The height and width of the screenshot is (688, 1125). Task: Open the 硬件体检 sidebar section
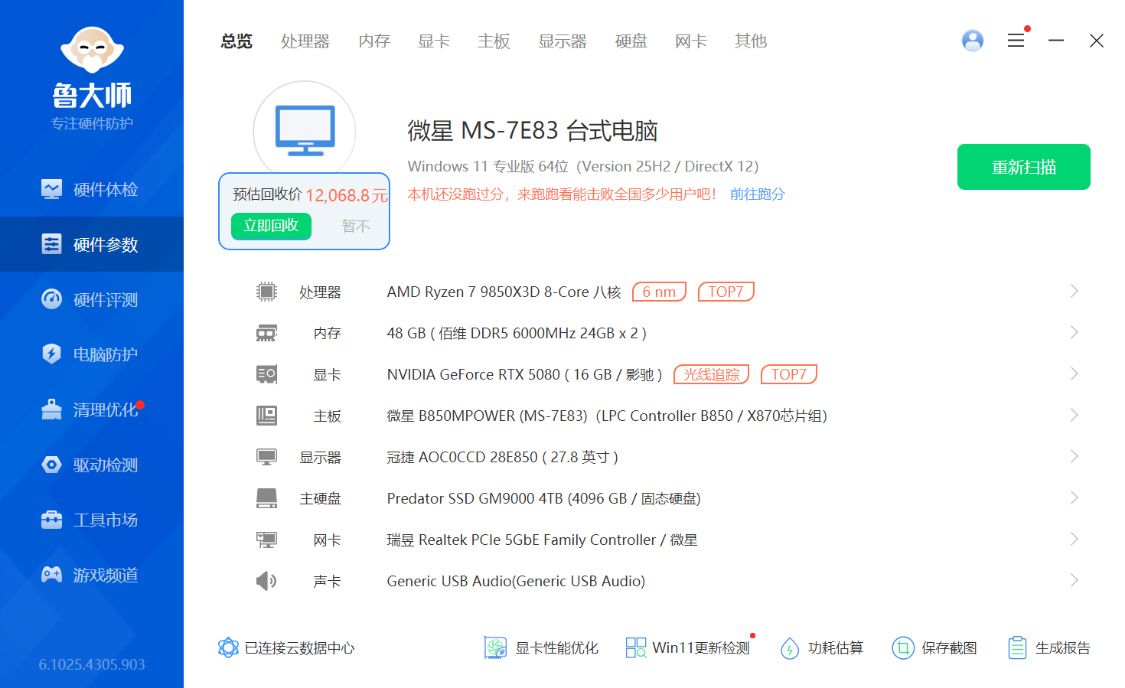(91, 189)
